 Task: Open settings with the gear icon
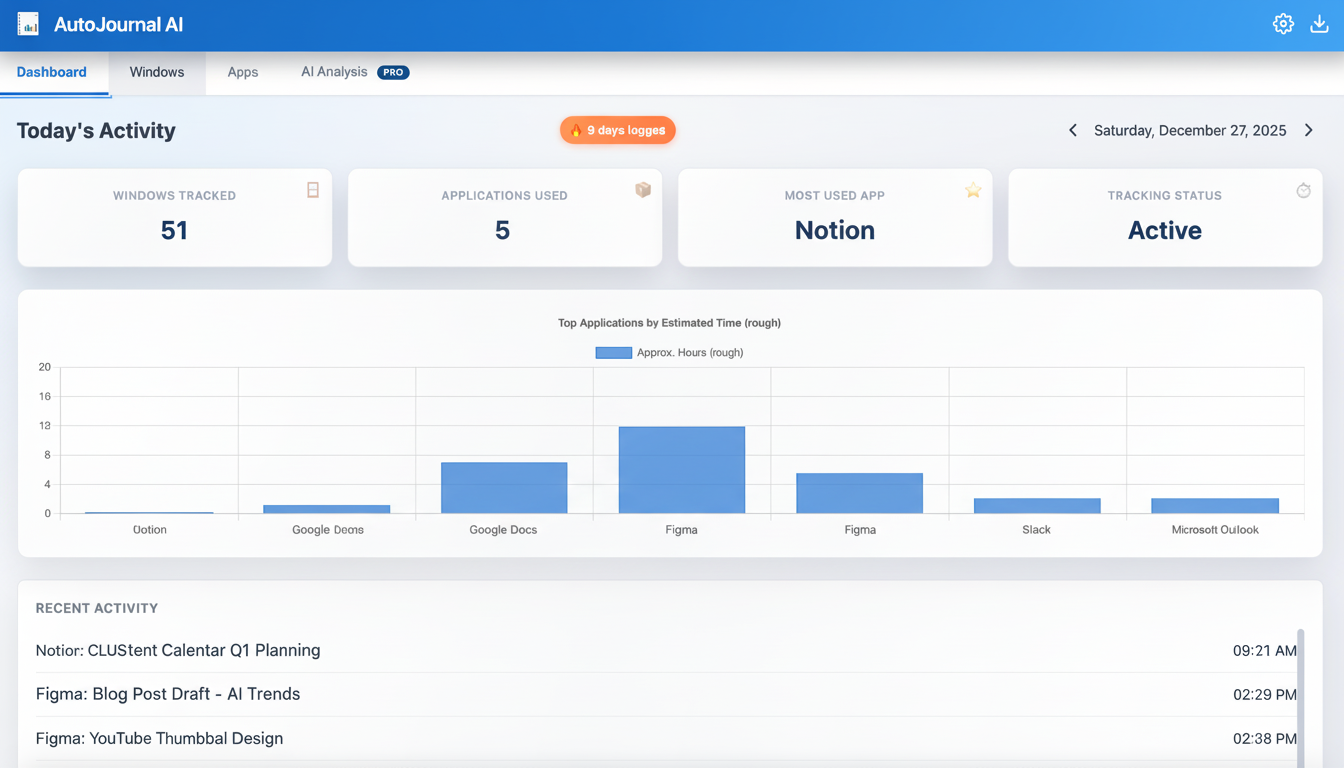[x=1283, y=23]
